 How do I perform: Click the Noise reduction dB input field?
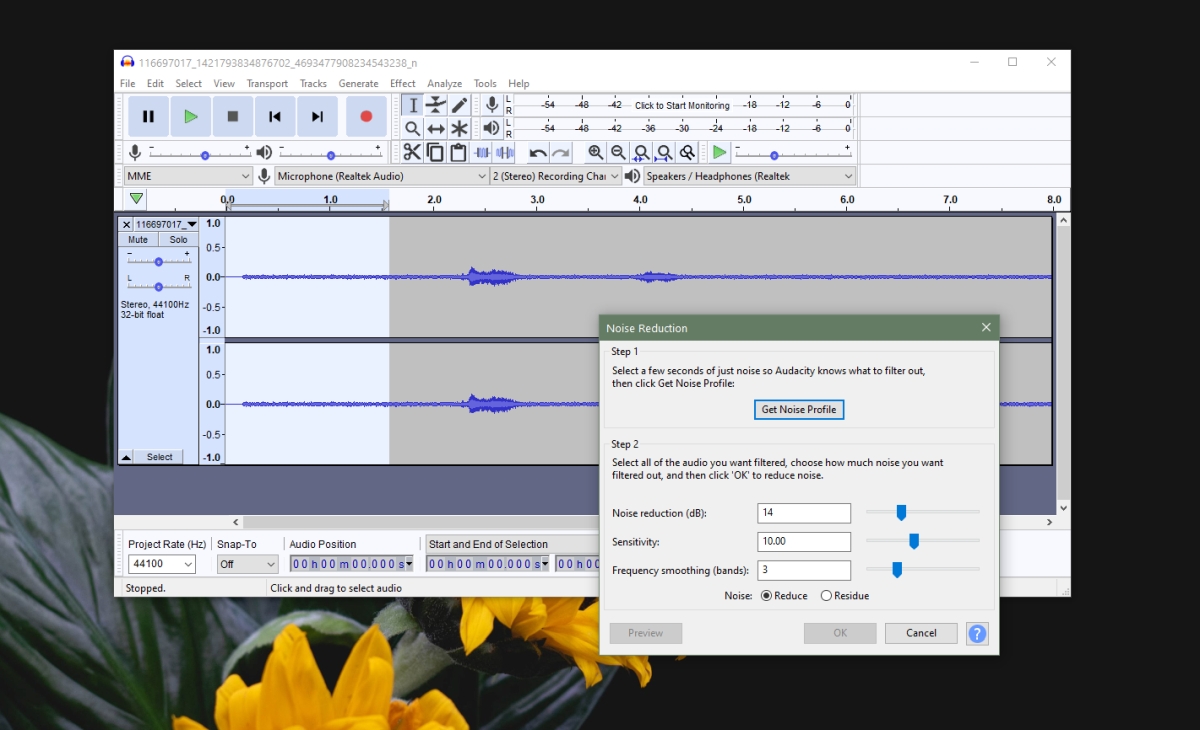tap(803, 512)
